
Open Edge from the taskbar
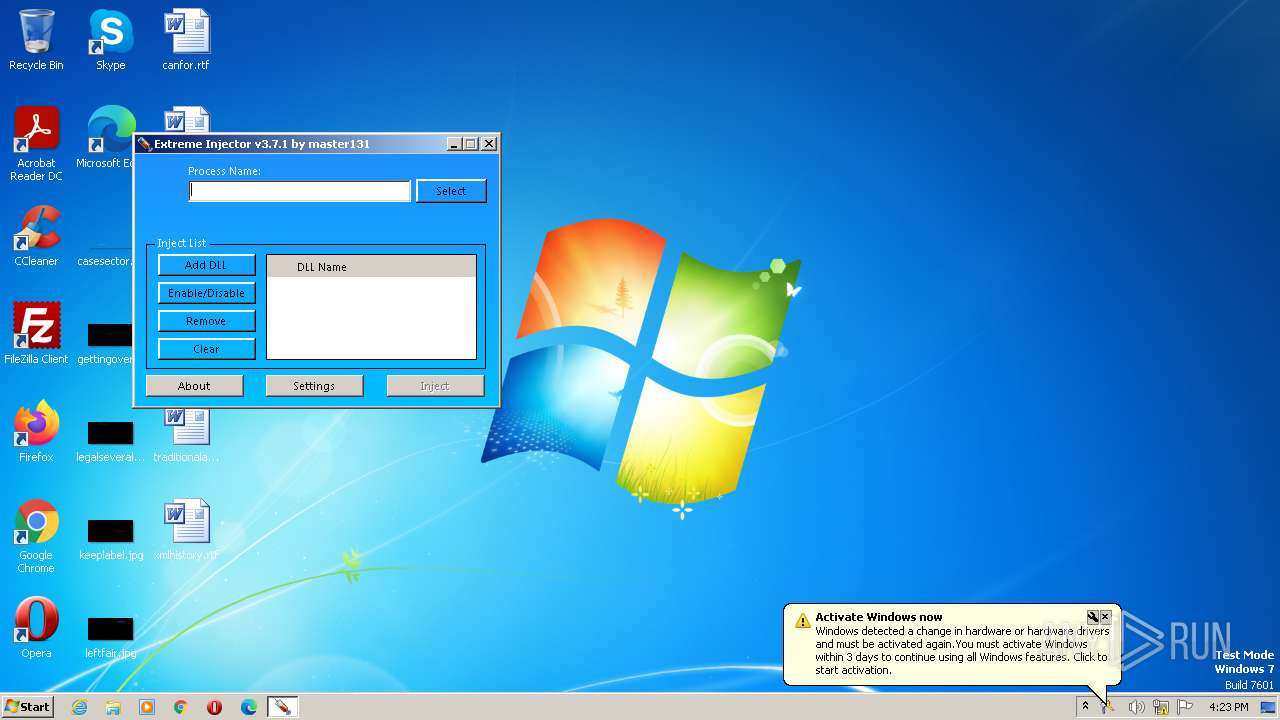pos(249,707)
